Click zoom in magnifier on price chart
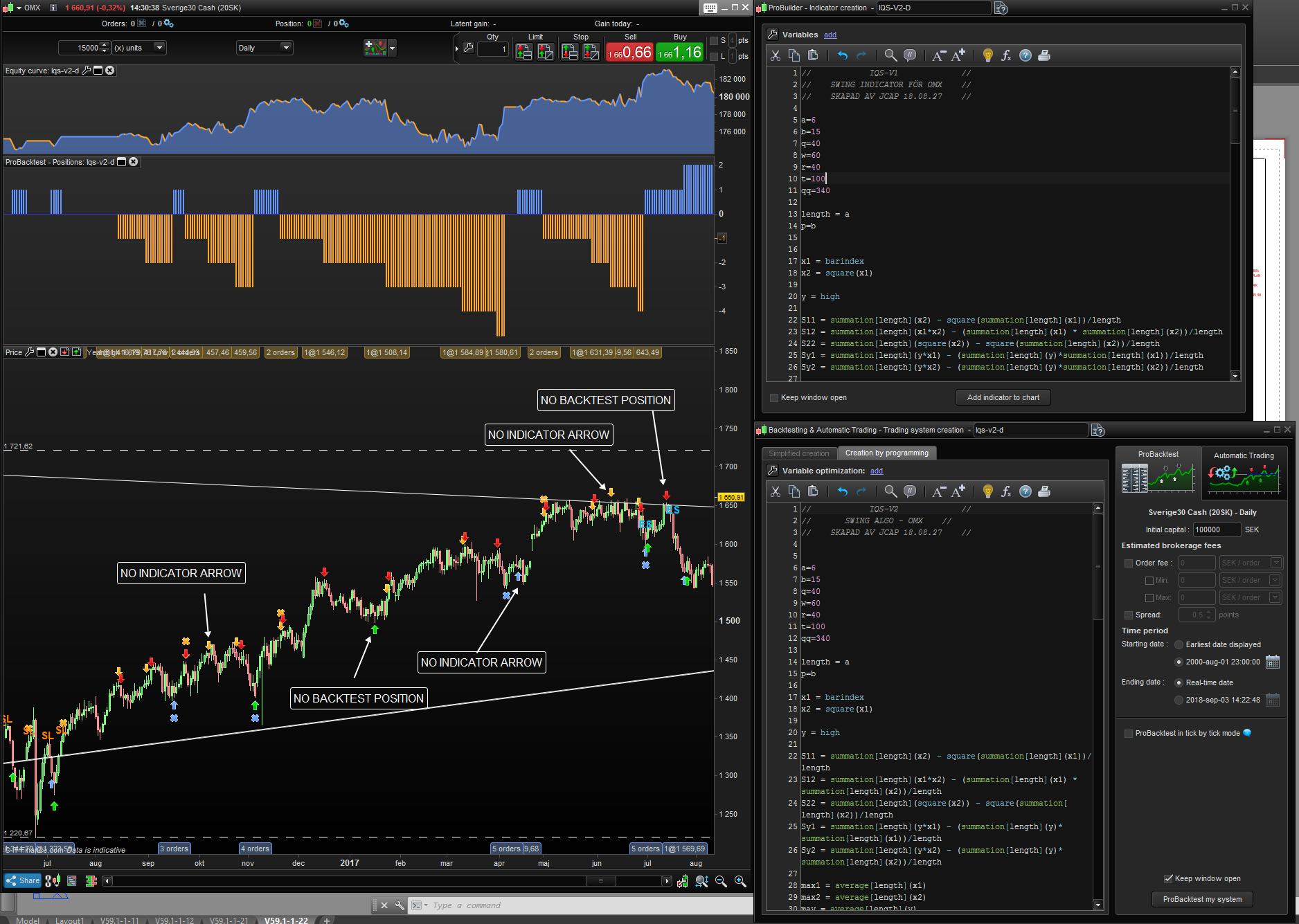 pos(740,881)
